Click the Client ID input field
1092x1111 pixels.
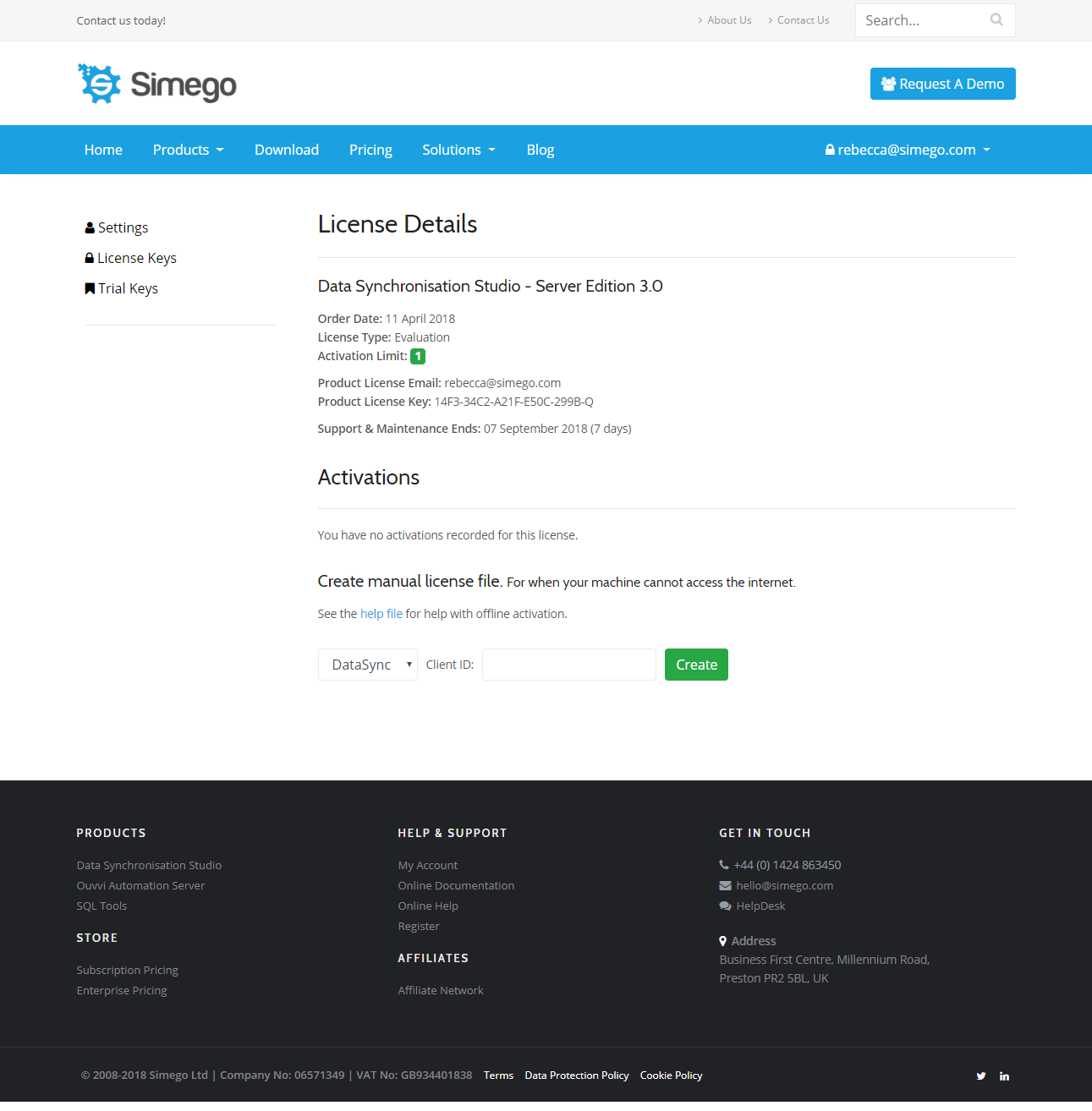[x=569, y=665]
